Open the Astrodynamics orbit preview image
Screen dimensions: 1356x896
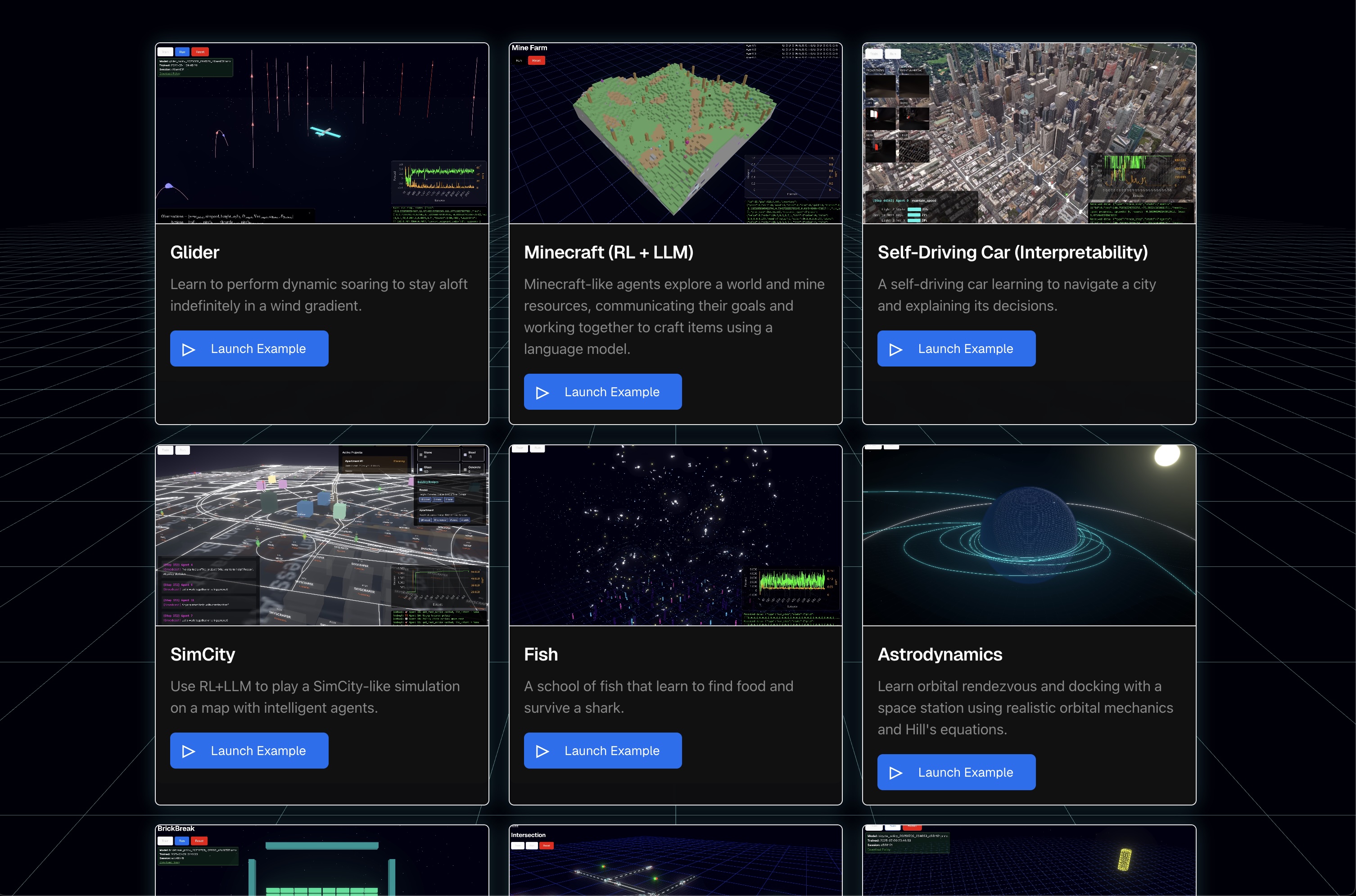tap(1029, 535)
